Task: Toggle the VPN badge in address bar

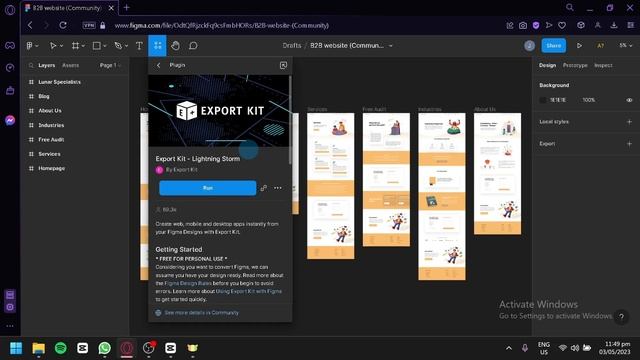Action: 89,25
